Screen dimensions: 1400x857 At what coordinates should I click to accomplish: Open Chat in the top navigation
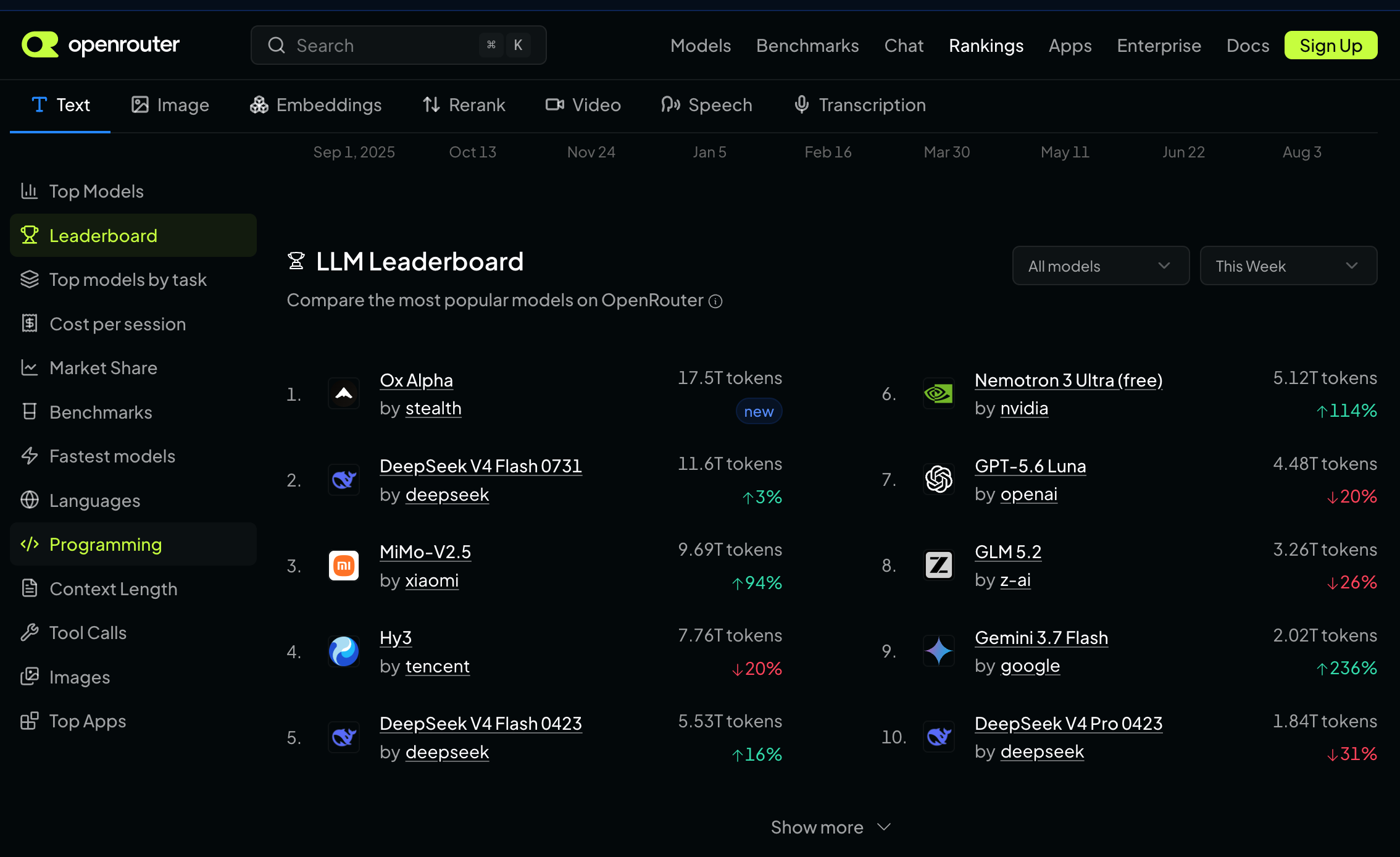pos(904,45)
